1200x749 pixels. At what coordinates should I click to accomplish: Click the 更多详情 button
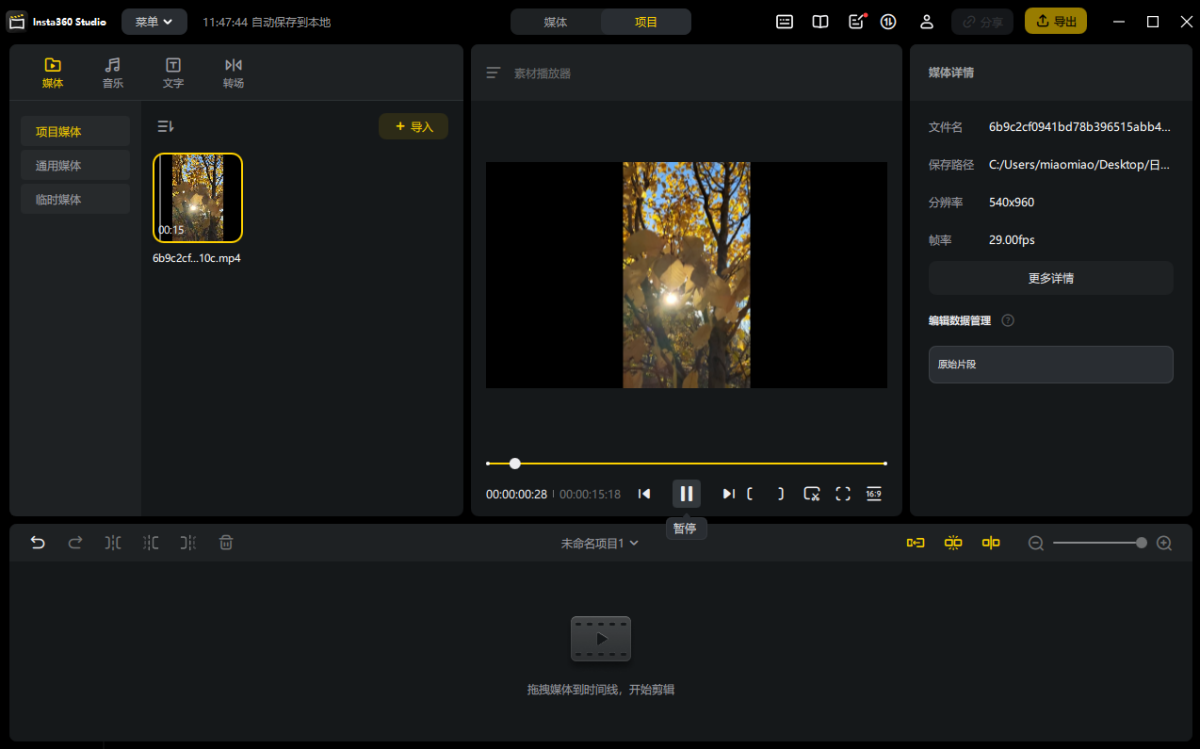[x=1050, y=278]
